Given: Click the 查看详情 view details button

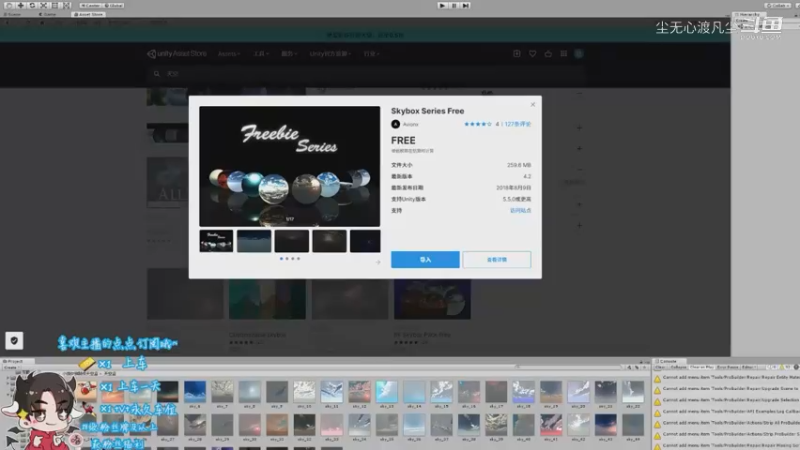Looking at the screenshot, I should pos(496,260).
